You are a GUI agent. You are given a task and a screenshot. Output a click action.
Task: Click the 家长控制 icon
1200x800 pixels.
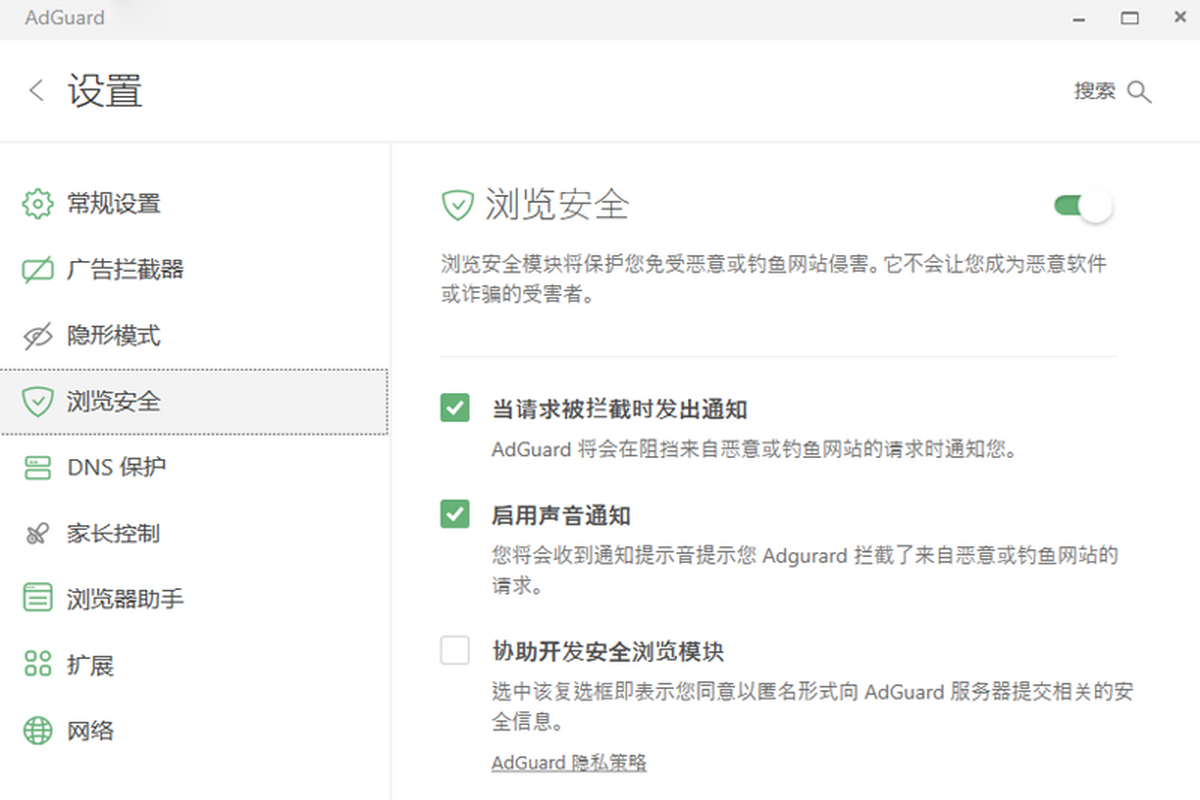coord(37,534)
